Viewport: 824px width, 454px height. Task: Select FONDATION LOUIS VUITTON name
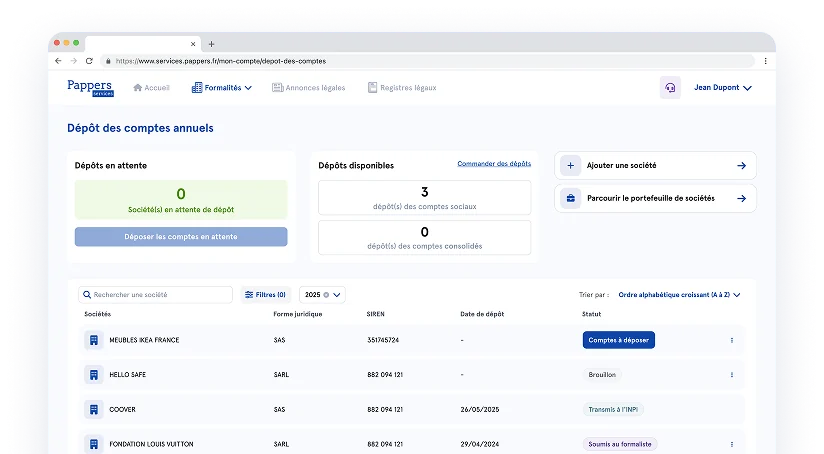click(x=151, y=444)
